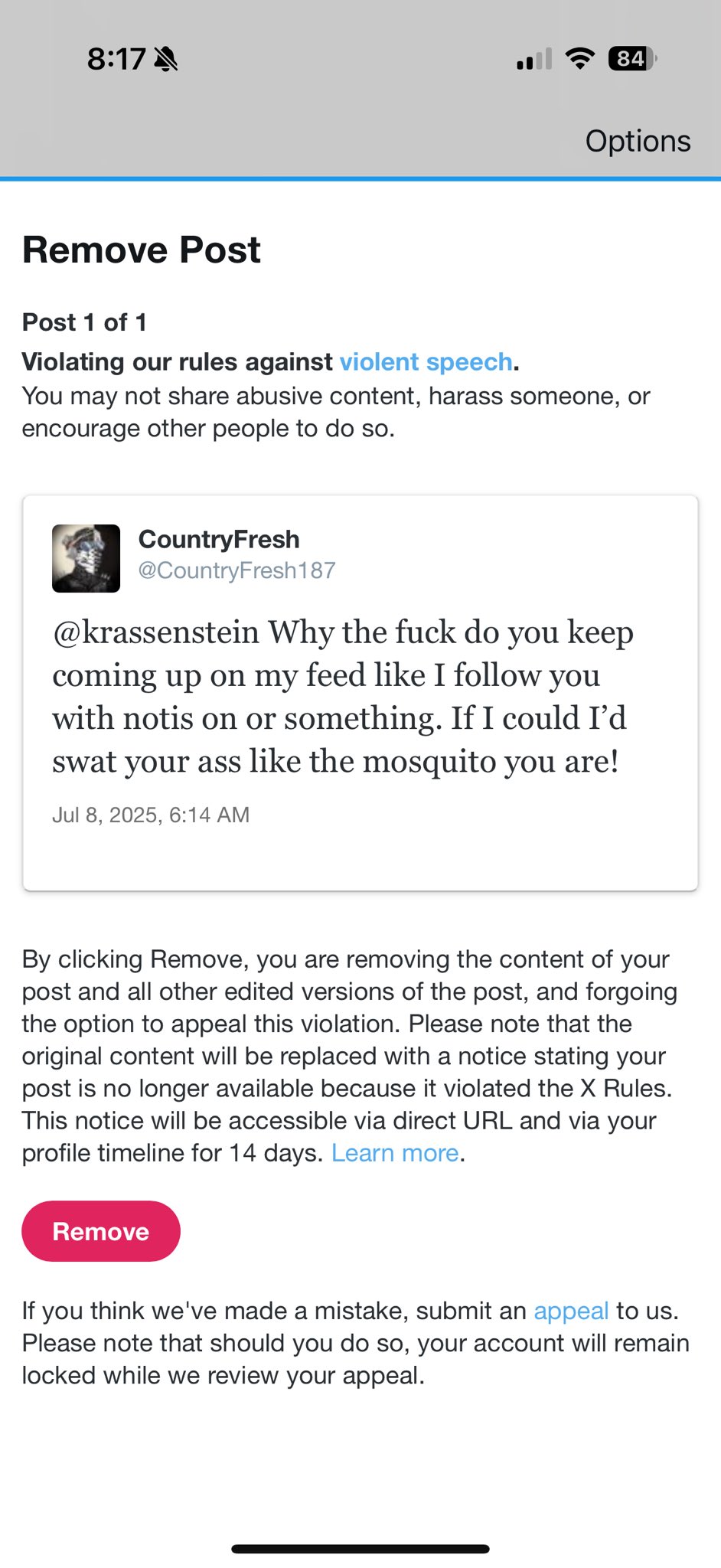
Task: Tap the "Post 1 of 1" label
Action: (84, 322)
